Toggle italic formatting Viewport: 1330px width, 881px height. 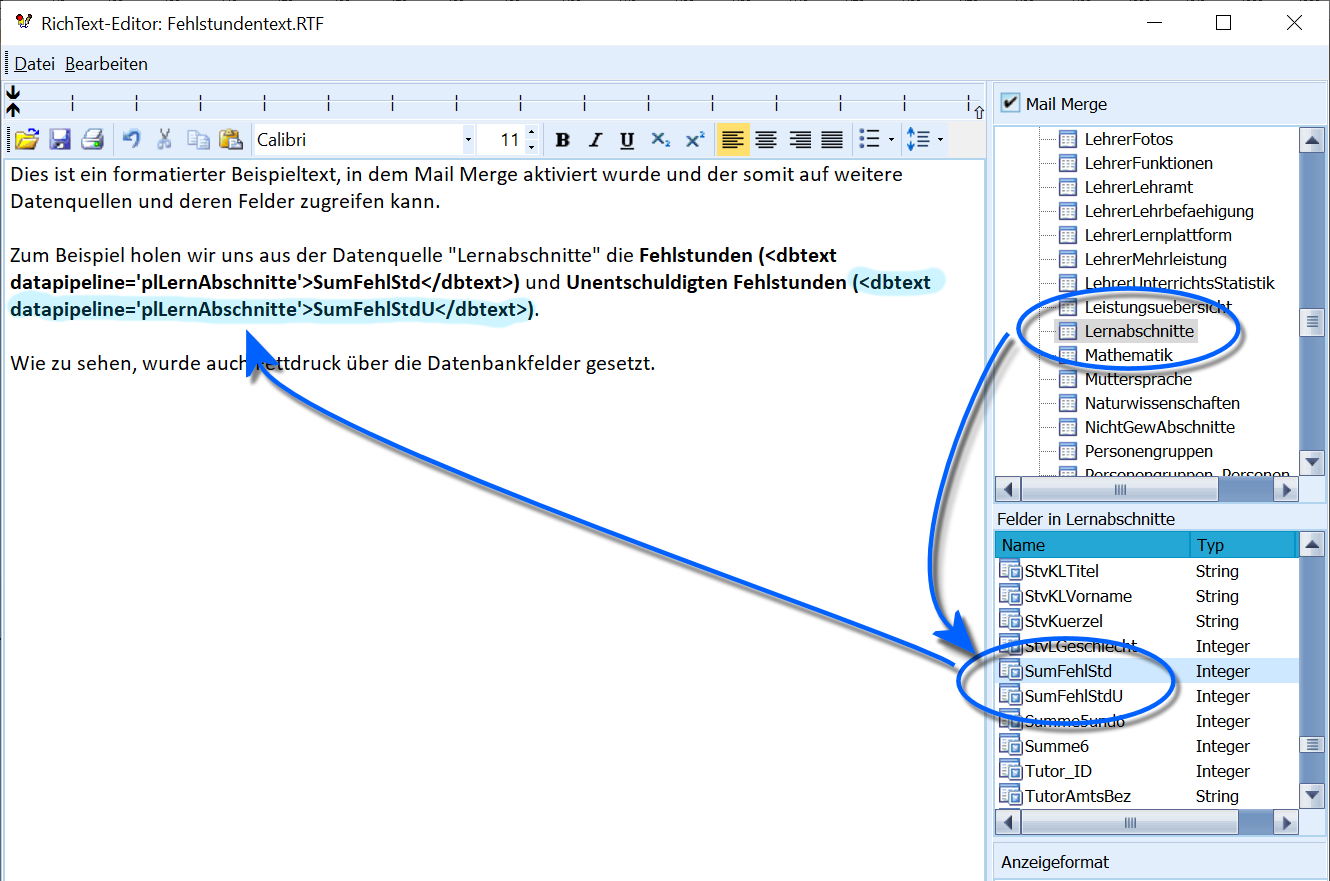(595, 140)
